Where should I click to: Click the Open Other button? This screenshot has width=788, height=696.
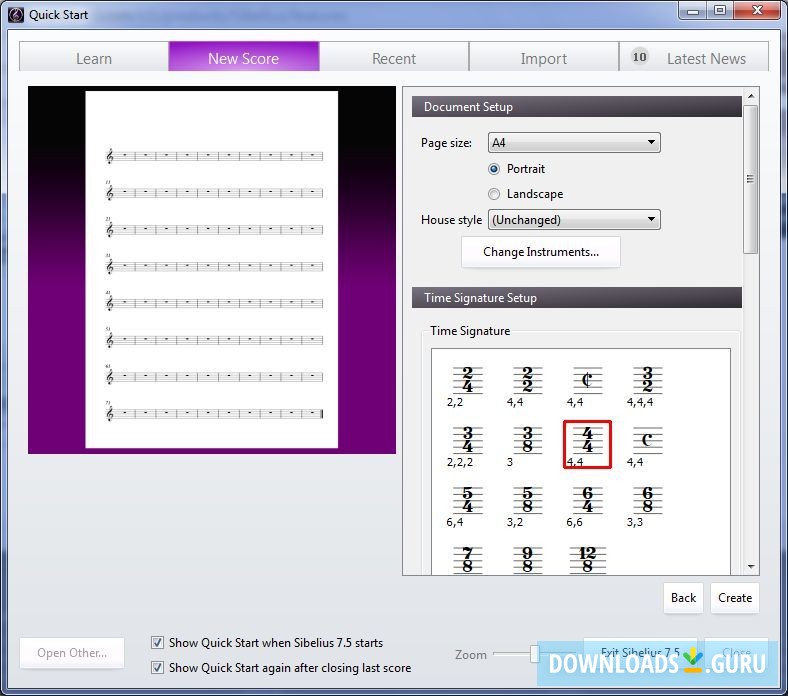click(72, 653)
